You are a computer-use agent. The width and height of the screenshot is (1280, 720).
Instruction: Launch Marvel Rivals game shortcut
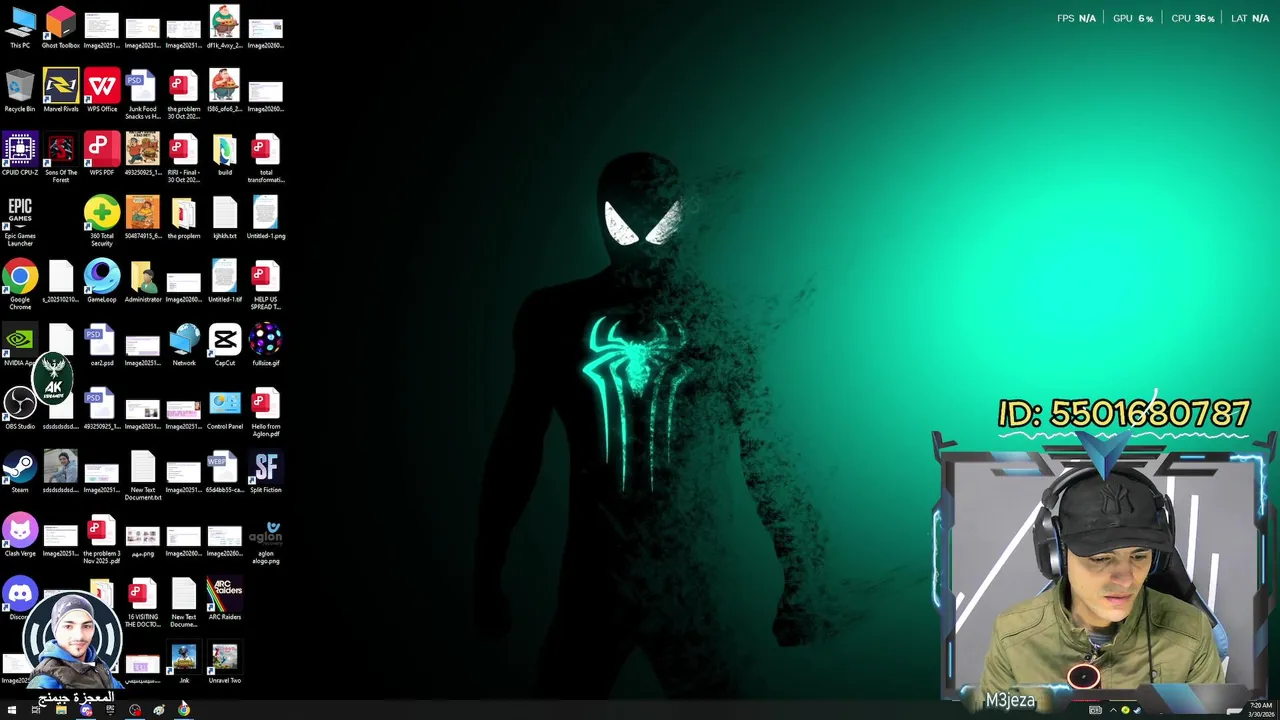pyautogui.click(x=61, y=91)
